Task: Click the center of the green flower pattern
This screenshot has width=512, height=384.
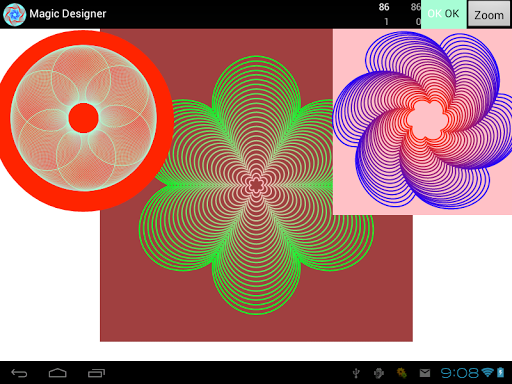Action: point(256,185)
